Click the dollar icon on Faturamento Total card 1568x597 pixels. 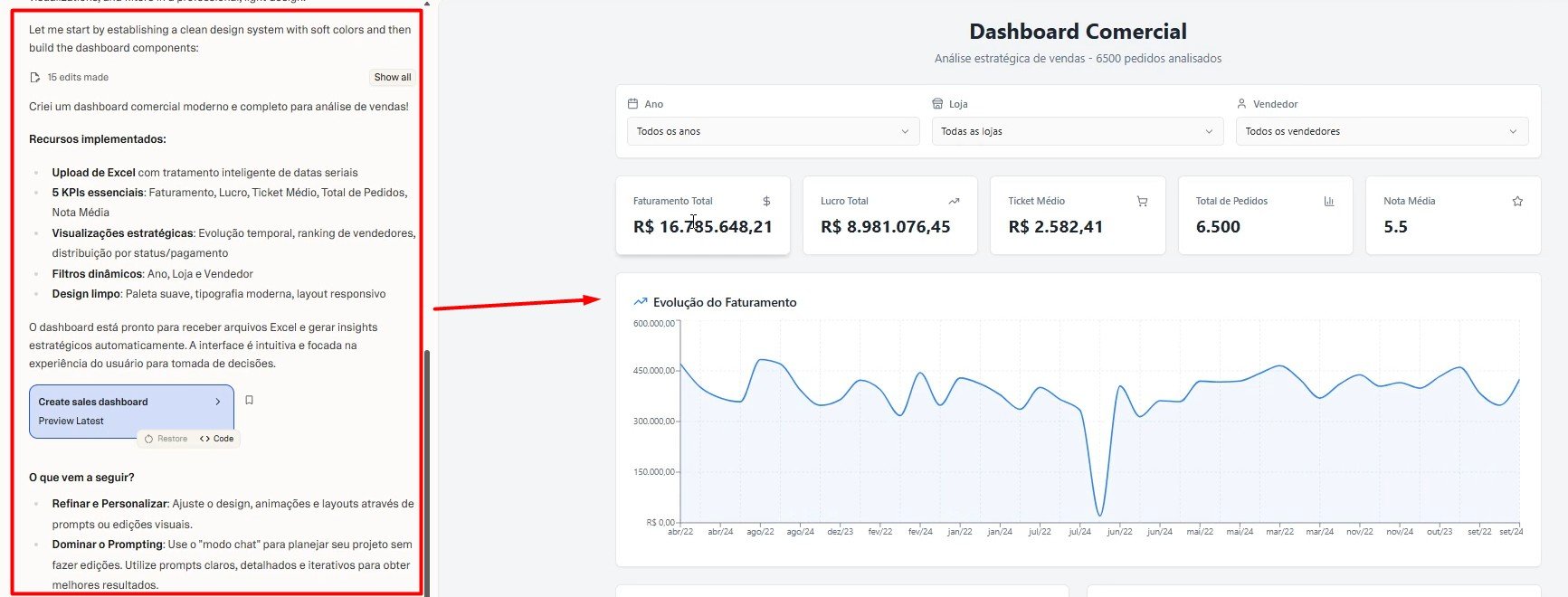click(x=766, y=202)
